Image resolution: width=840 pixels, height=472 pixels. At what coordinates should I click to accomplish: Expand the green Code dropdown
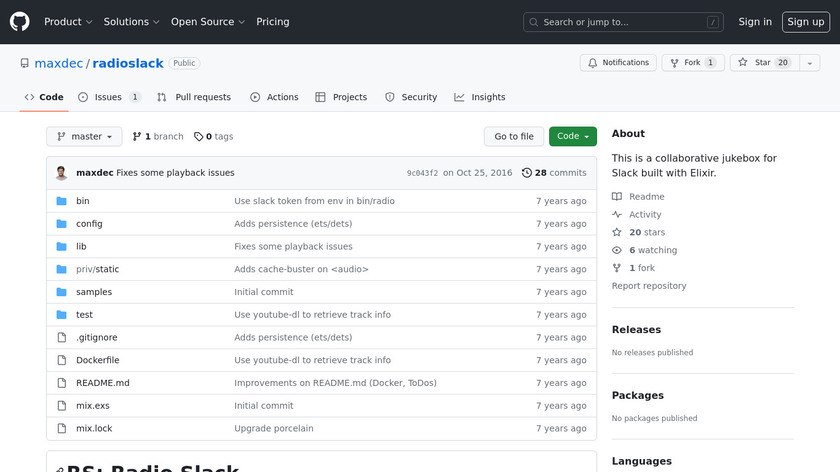coord(572,137)
